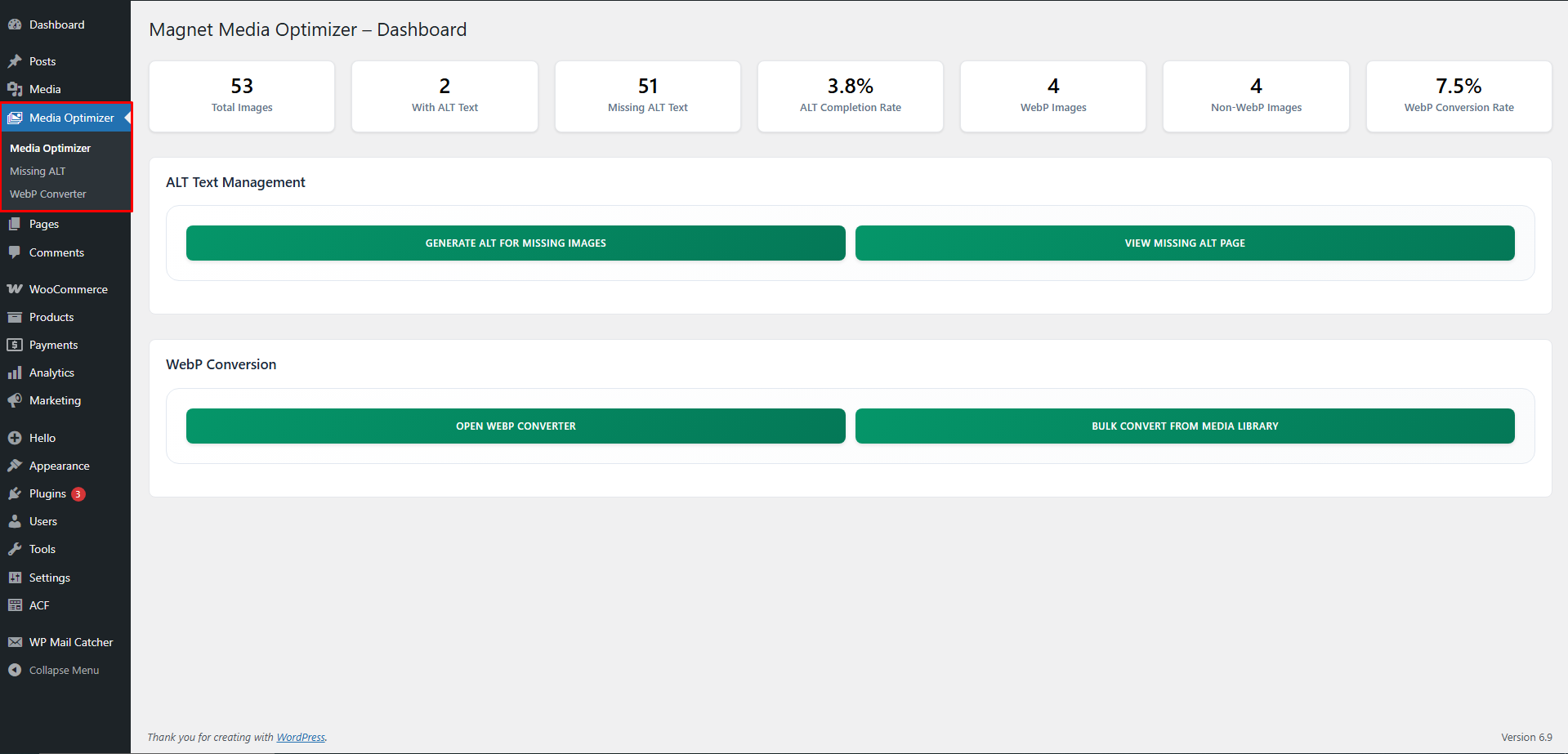1568x754 pixels.
Task: Click the Plugins plug icon
Action: (x=15, y=493)
